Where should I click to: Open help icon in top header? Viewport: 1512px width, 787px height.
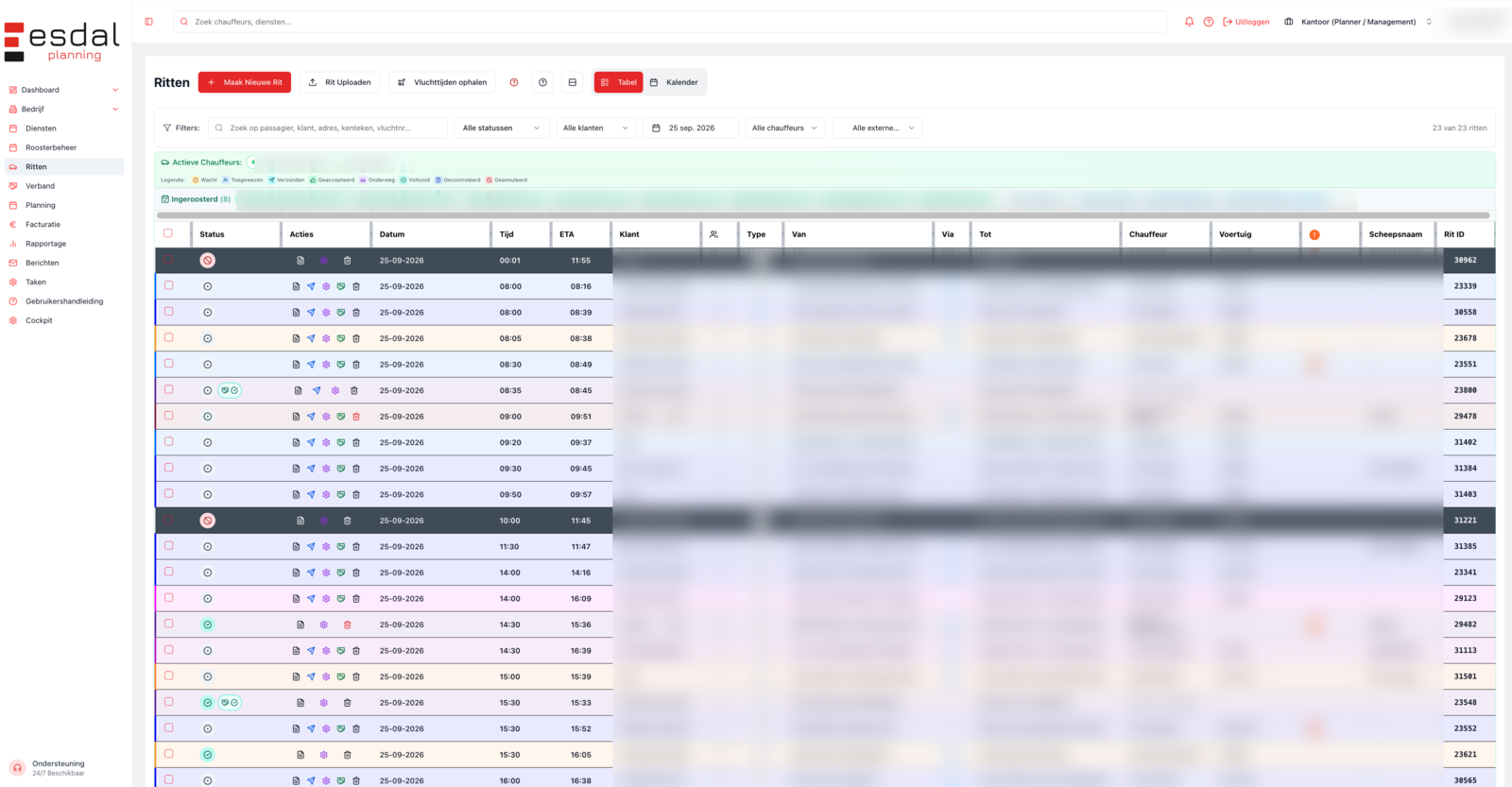[1209, 22]
